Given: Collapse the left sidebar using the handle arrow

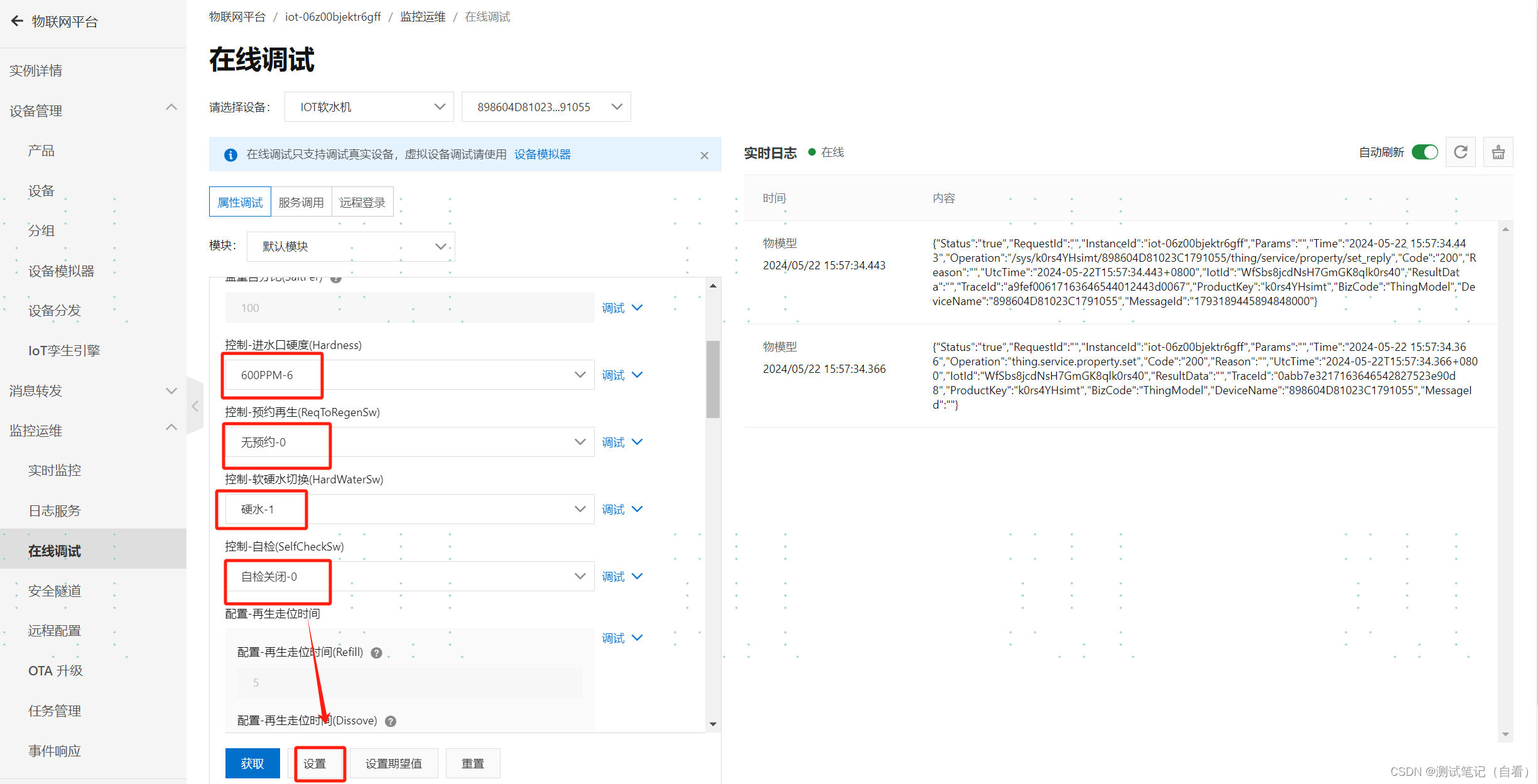Looking at the screenshot, I should [x=195, y=406].
